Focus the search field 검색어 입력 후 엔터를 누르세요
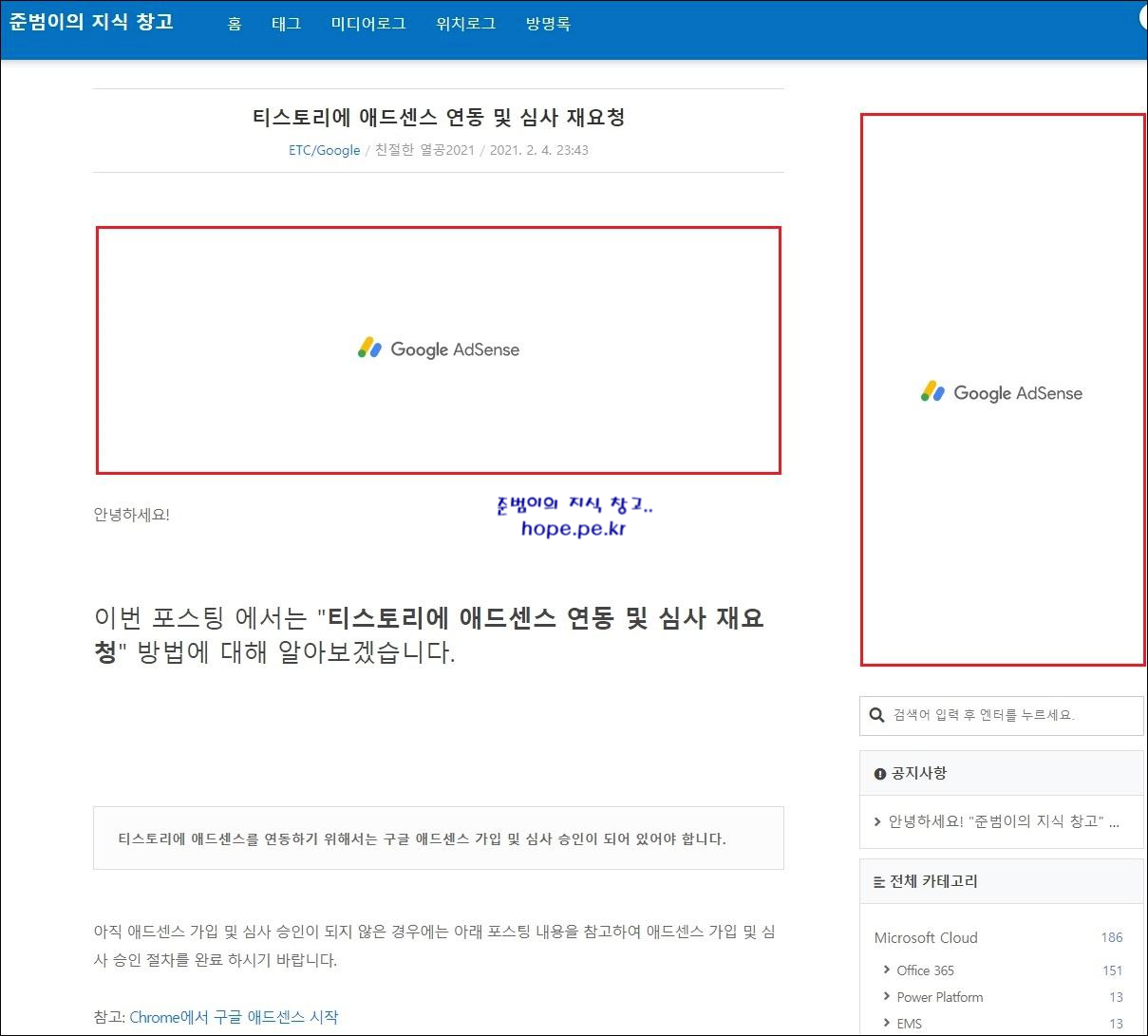The height and width of the screenshot is (1036, 1148). point(1002,715)
